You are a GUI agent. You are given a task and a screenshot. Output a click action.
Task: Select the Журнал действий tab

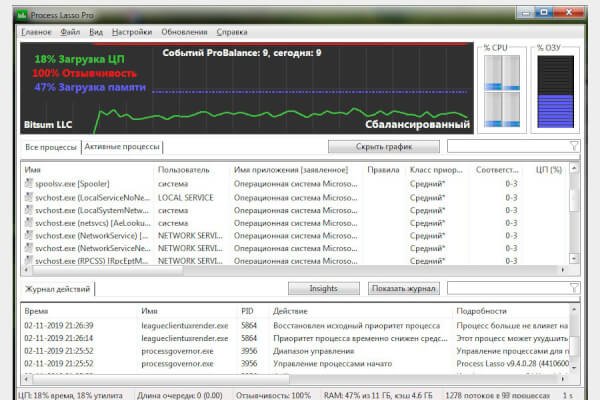[x=57, y=289]
